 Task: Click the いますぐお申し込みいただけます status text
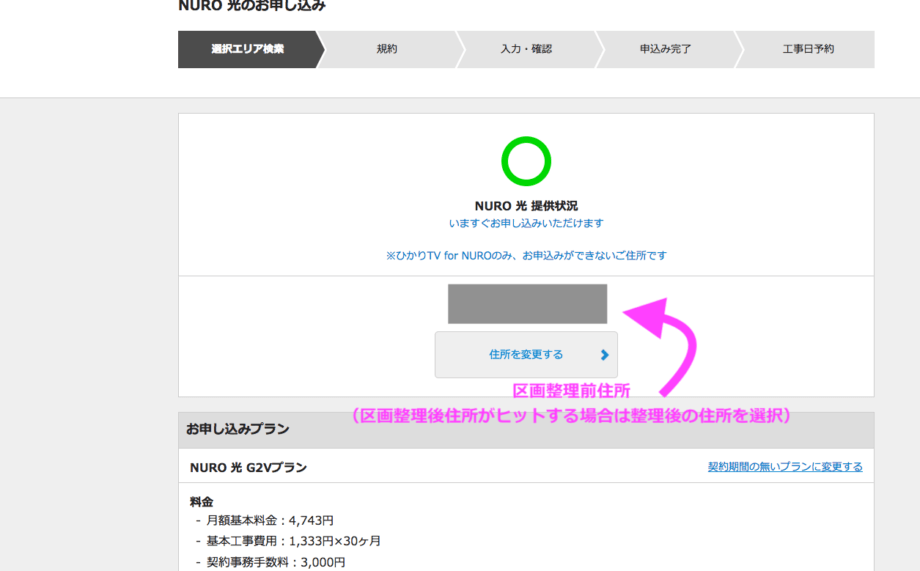click(526, 223)
